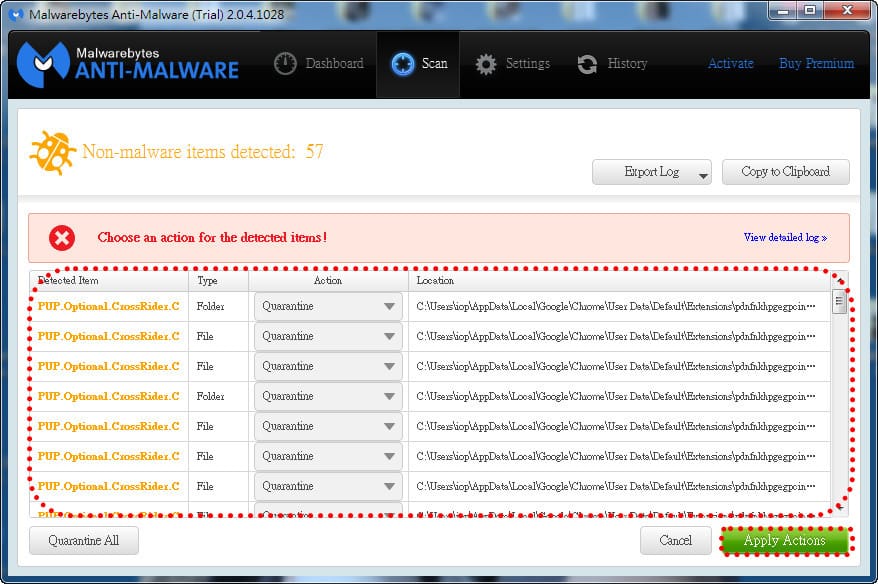
Task: Minimize the Malwarebytes window
Action: tap(783, 11)
